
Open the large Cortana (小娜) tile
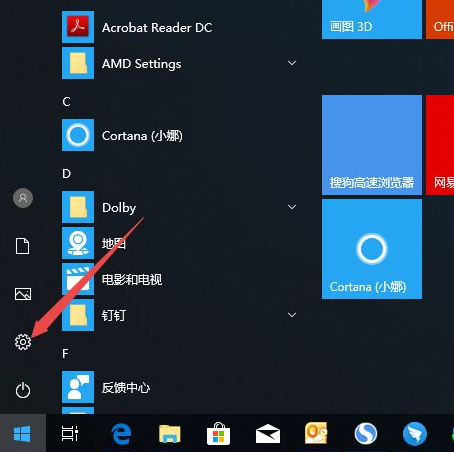point(372,249)
